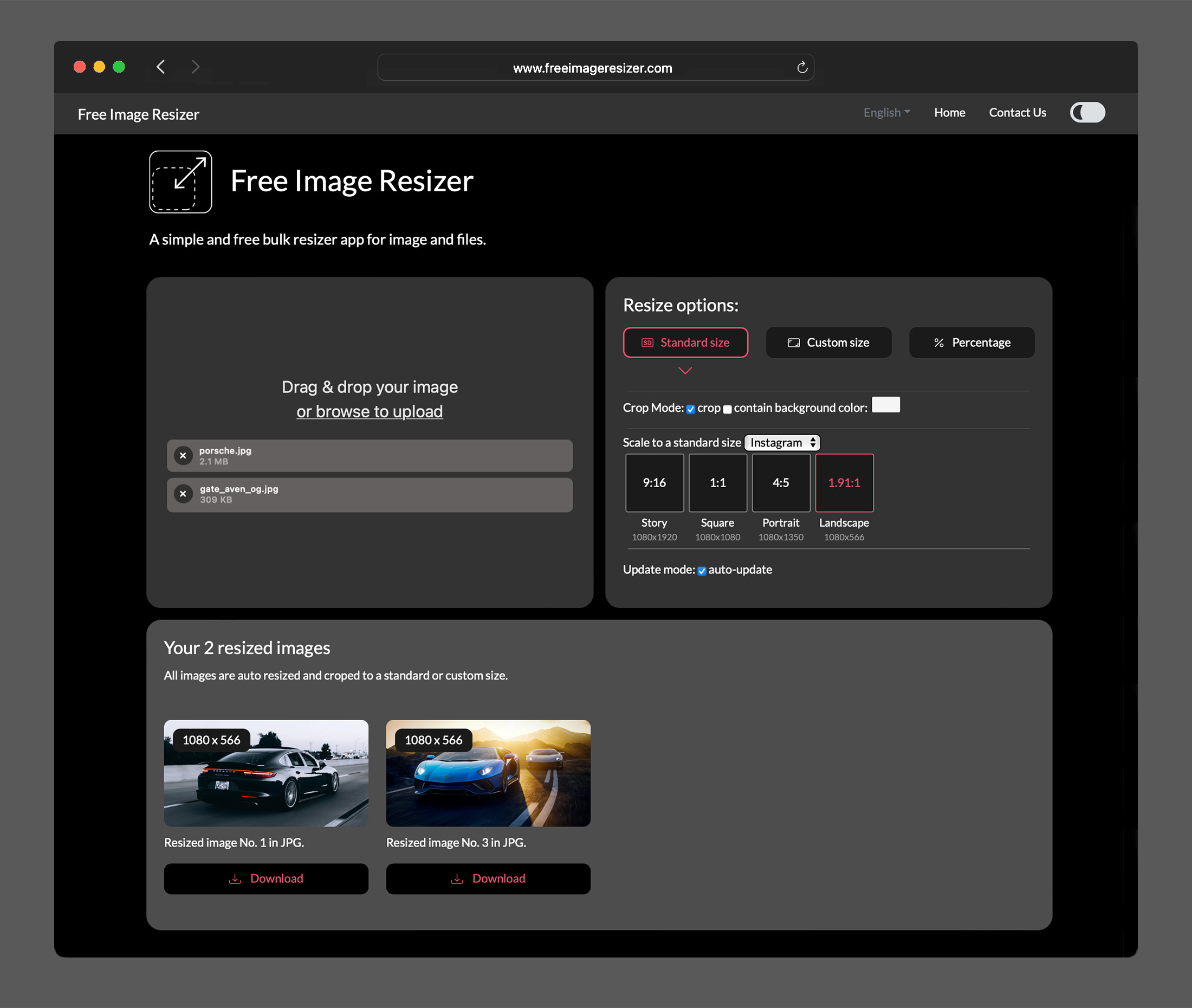Expand the Standard size options dropdown
This screenshot has height=1008, width=1192.
click(685, 371)
